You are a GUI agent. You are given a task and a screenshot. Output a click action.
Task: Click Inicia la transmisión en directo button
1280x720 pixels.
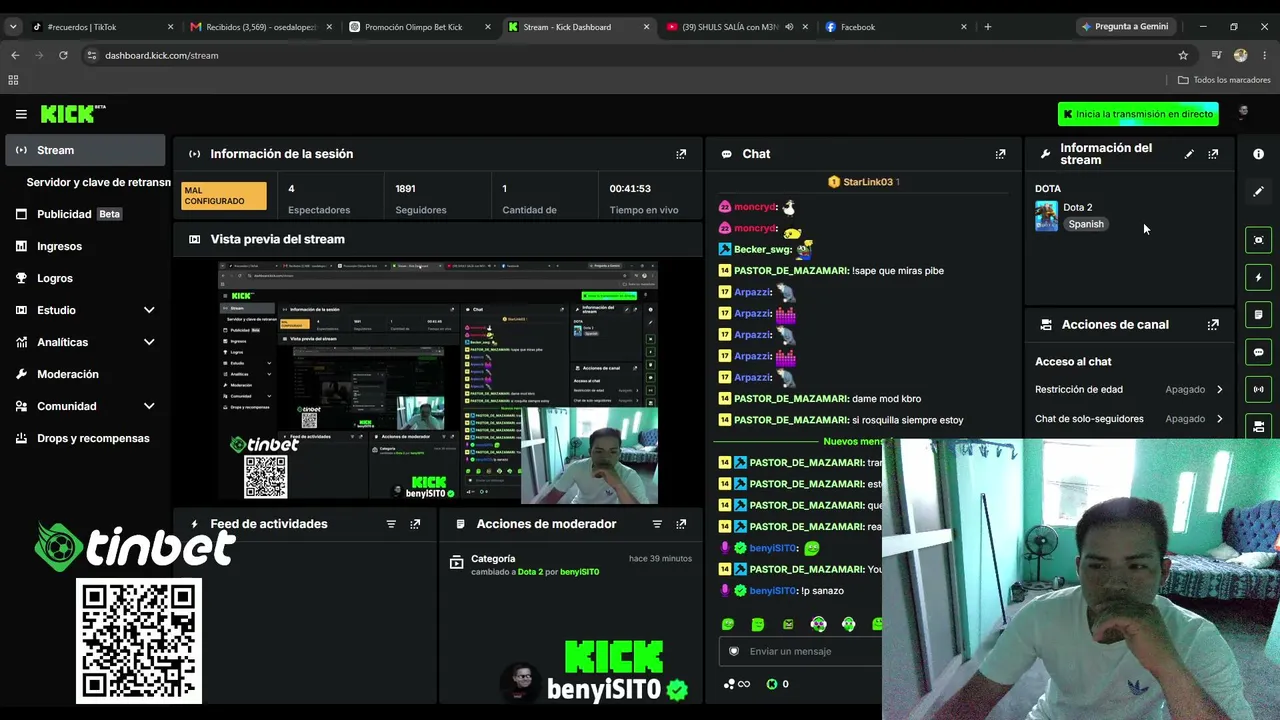point(1138,114)
